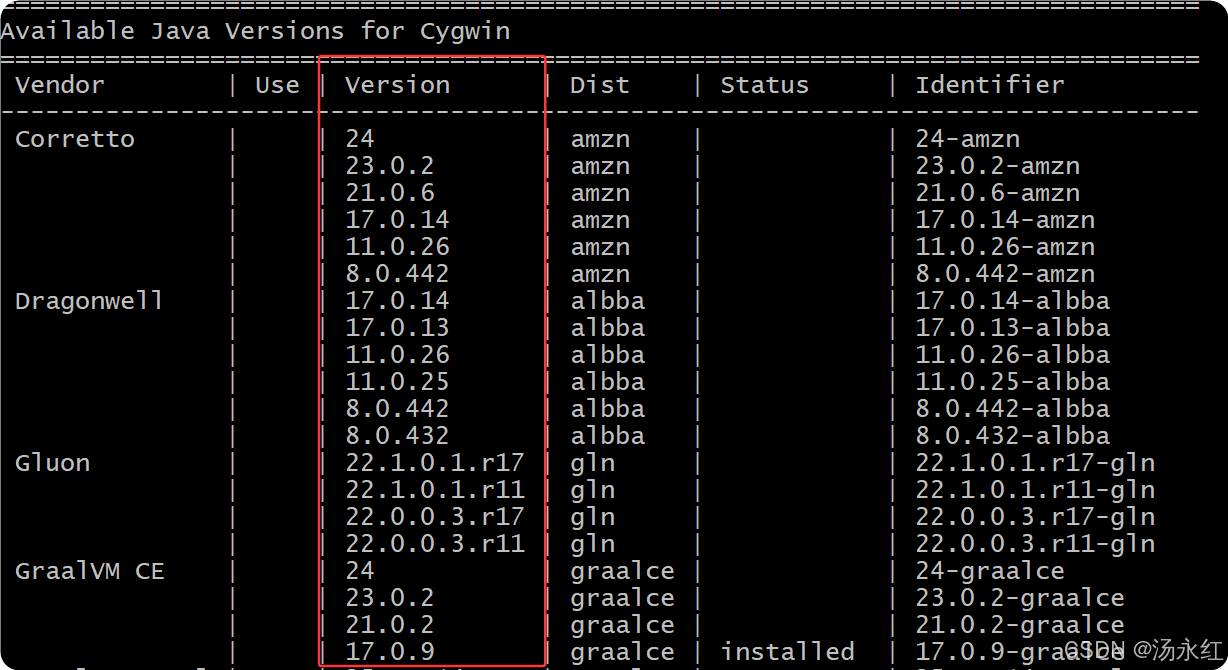This screenshot has height=670, width=1228.
Task: Click identifier 8.0.442-amzn
Action: 1005,274
